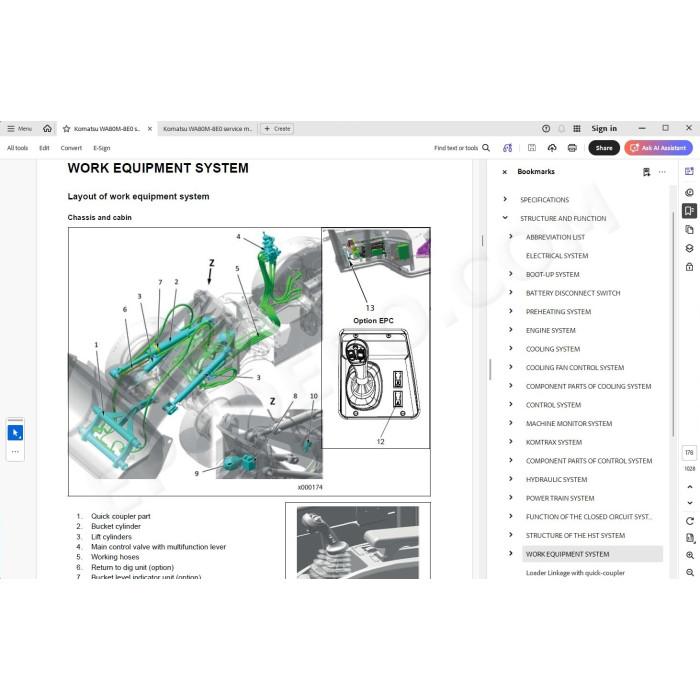Screen dimensions: 700x700
Task: Open the E-Sign menu
Action: click(x=102, y=148)
